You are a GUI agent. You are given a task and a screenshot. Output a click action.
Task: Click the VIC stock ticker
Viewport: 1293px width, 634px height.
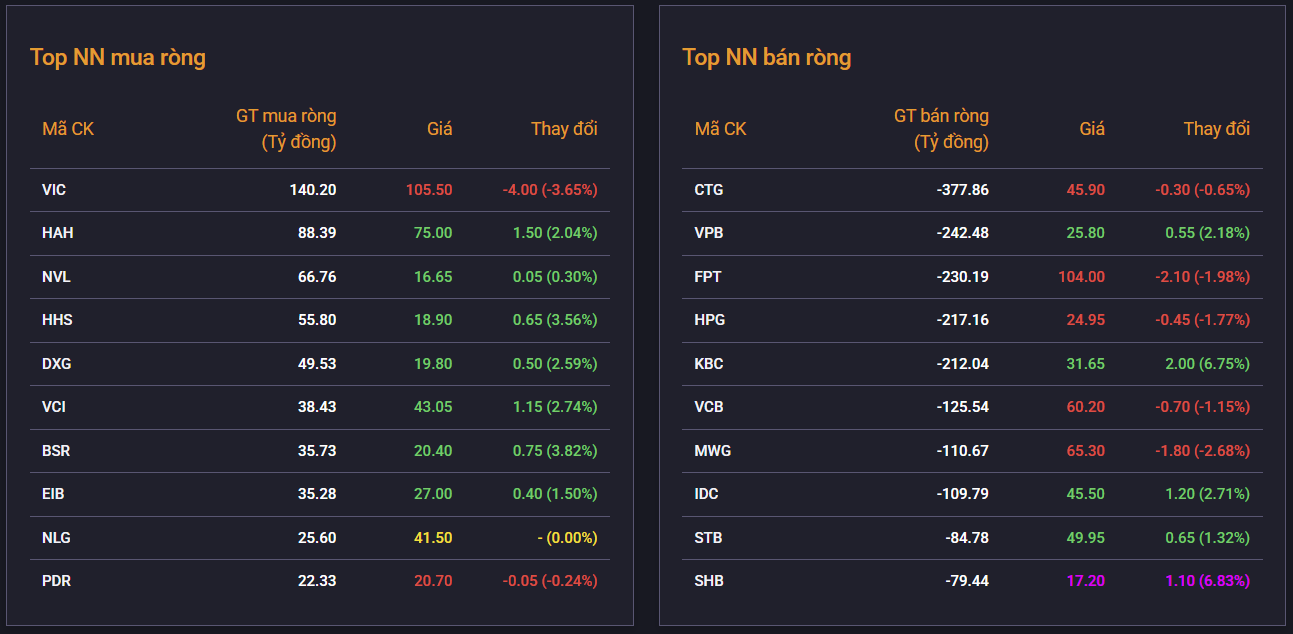click(x=54, y=190)
